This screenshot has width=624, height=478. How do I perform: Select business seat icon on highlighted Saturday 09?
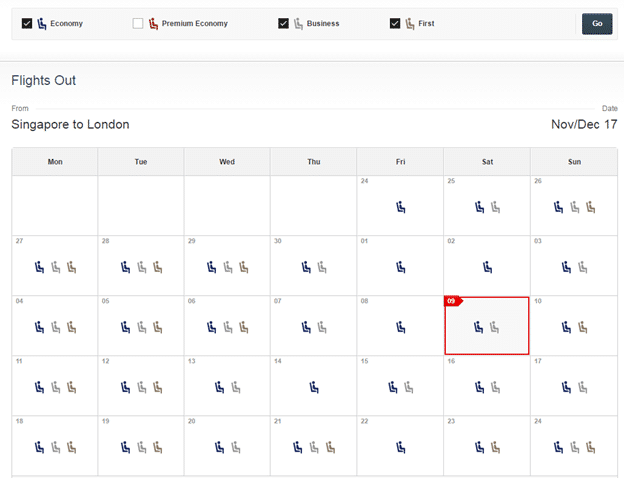[x=494, y=328]
